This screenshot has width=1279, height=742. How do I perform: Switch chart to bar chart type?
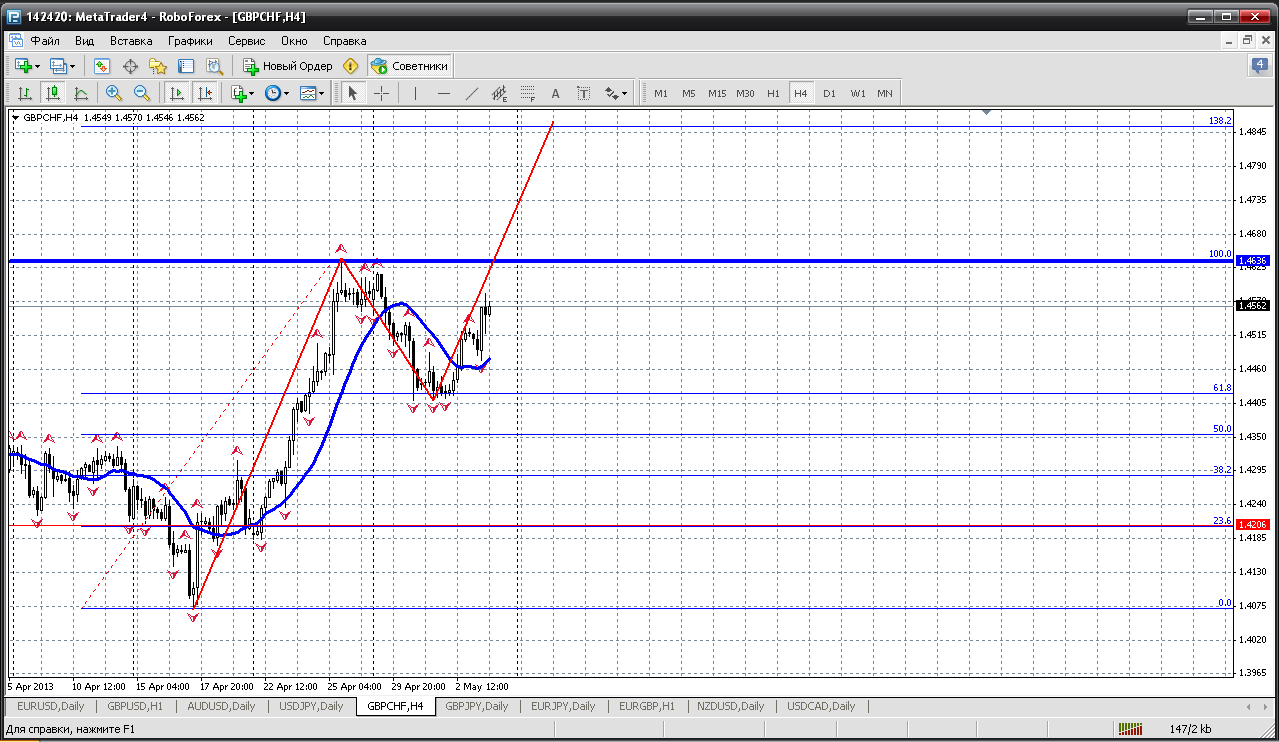coord(25,93)
